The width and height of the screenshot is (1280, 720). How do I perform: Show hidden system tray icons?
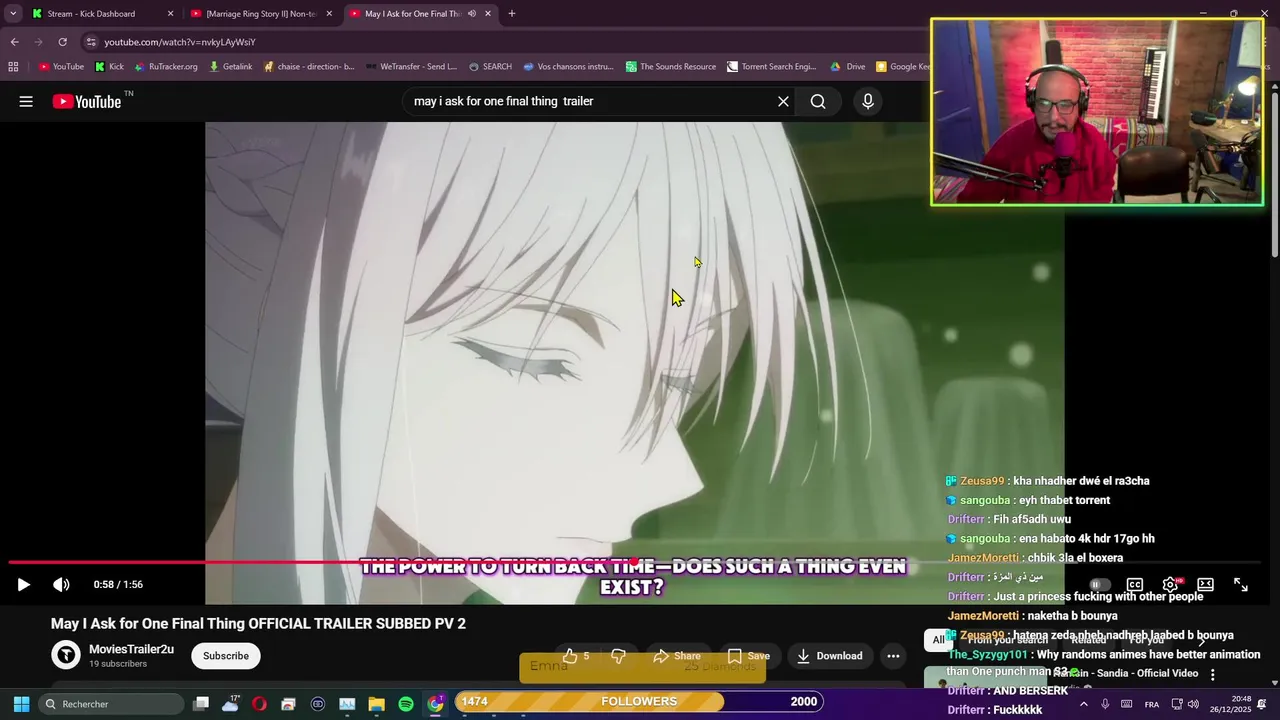pyautogui.click(x=1083, y=704)
